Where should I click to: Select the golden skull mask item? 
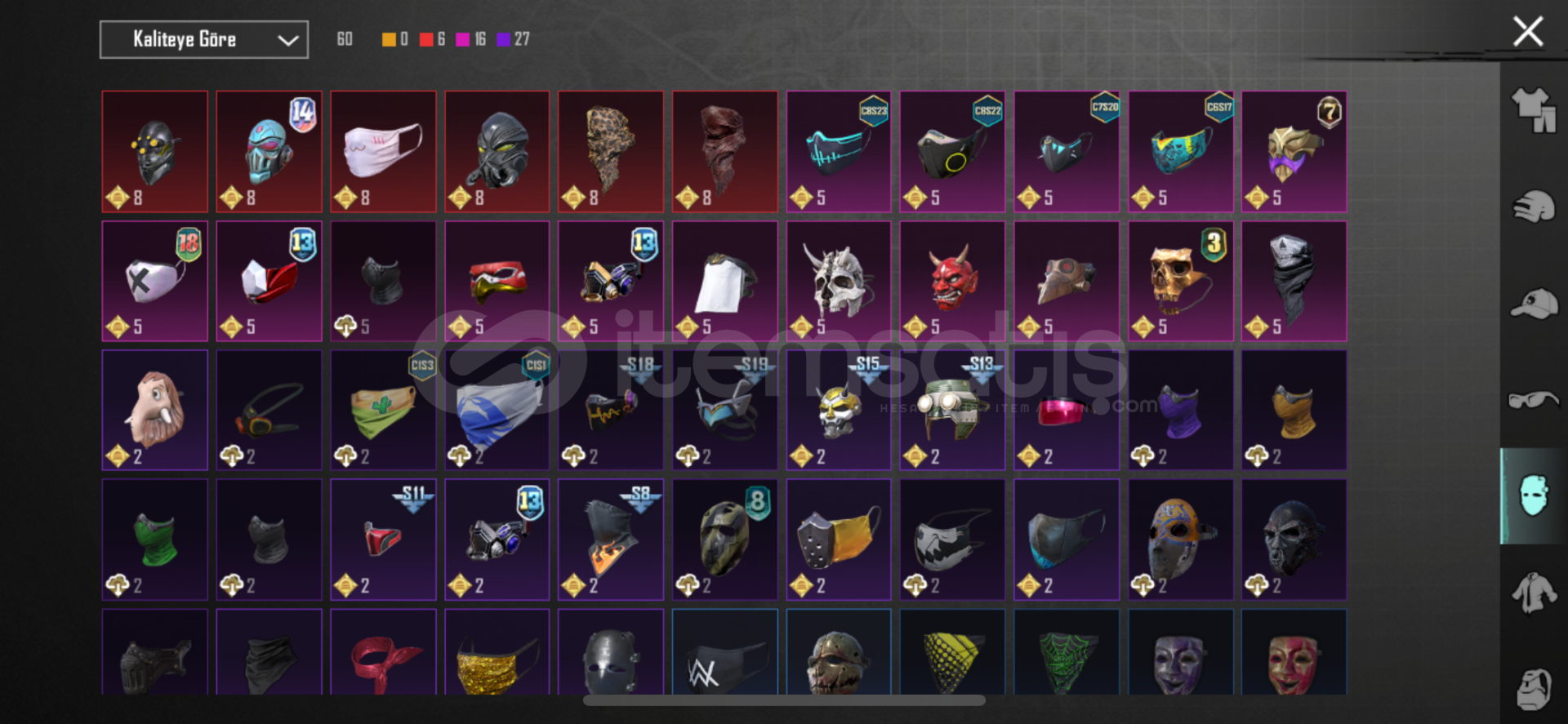[x=1181, y=281]
